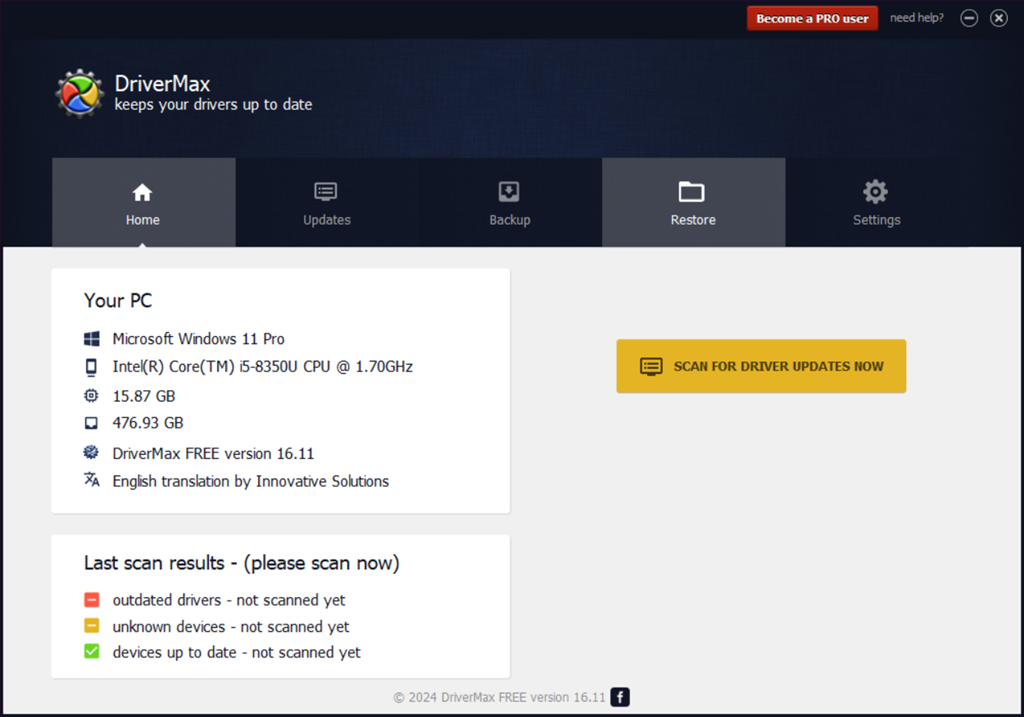Click the need help? link
The width and height of the screenshot is (1024, 717).
[916, 18]
